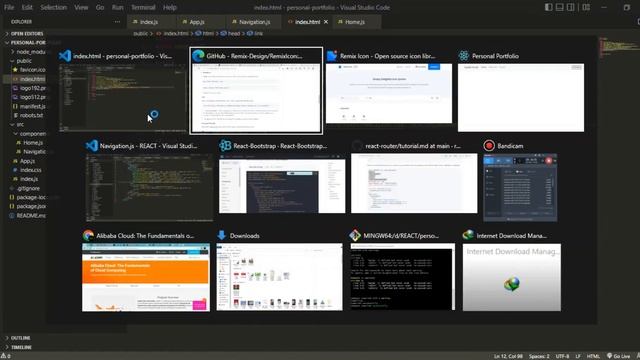Open the Selection menu
The image size is (640, 360).
[53, 7]
